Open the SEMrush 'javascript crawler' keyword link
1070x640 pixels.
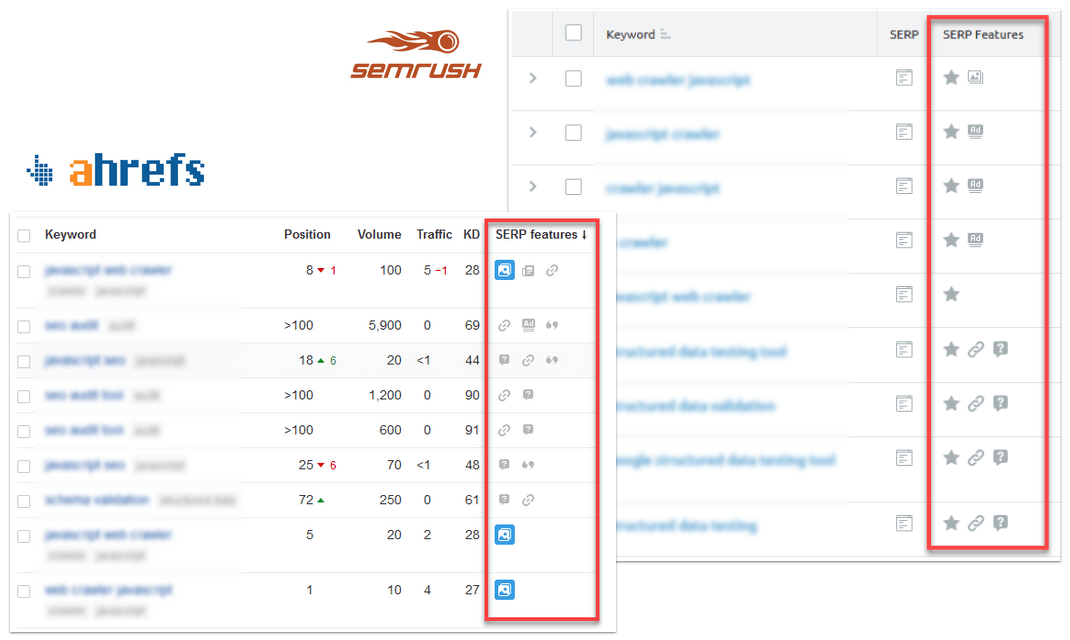click(x=663, y=134)
